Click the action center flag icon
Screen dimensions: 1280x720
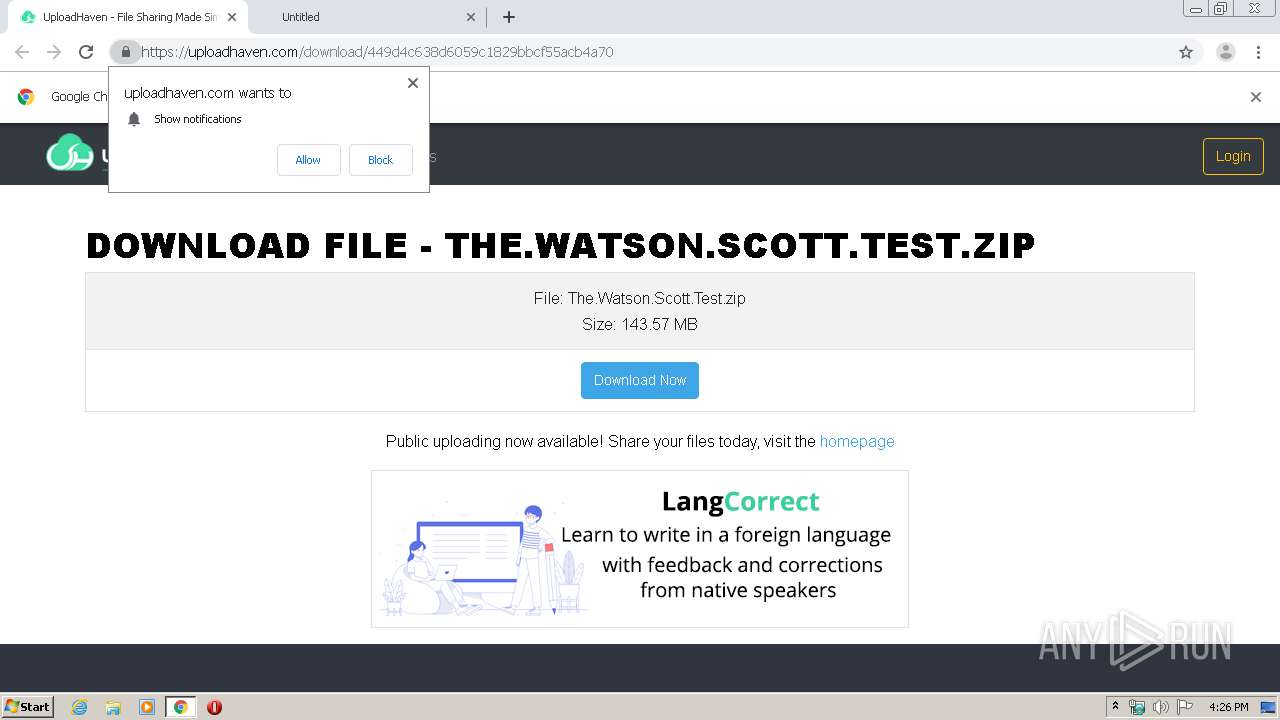point(1185,707)
